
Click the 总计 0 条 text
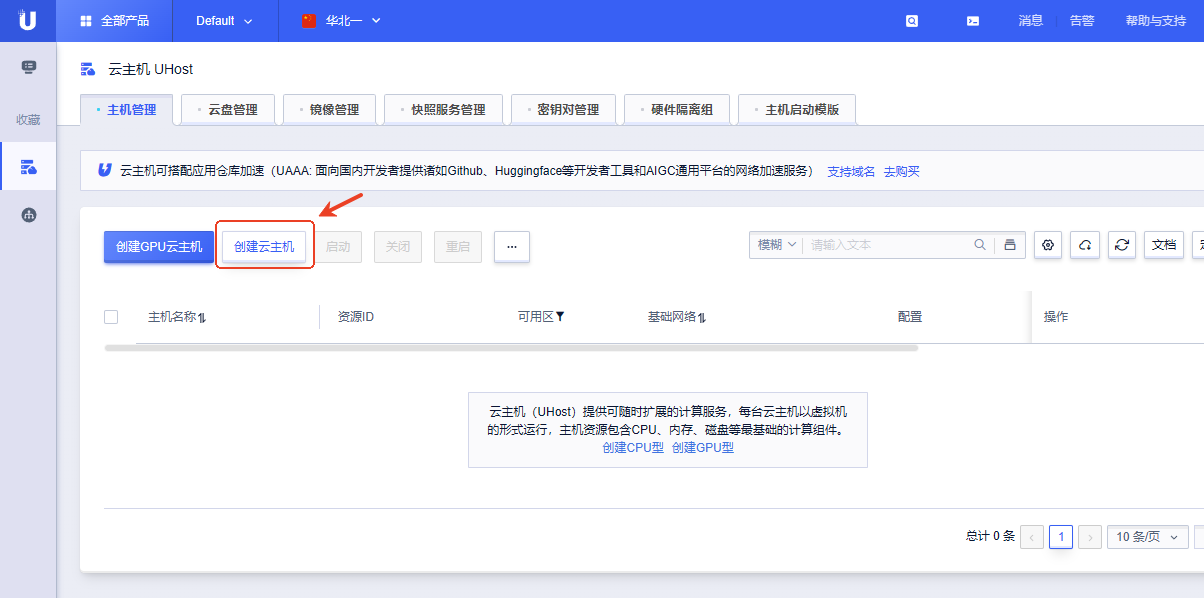point(990,537)
